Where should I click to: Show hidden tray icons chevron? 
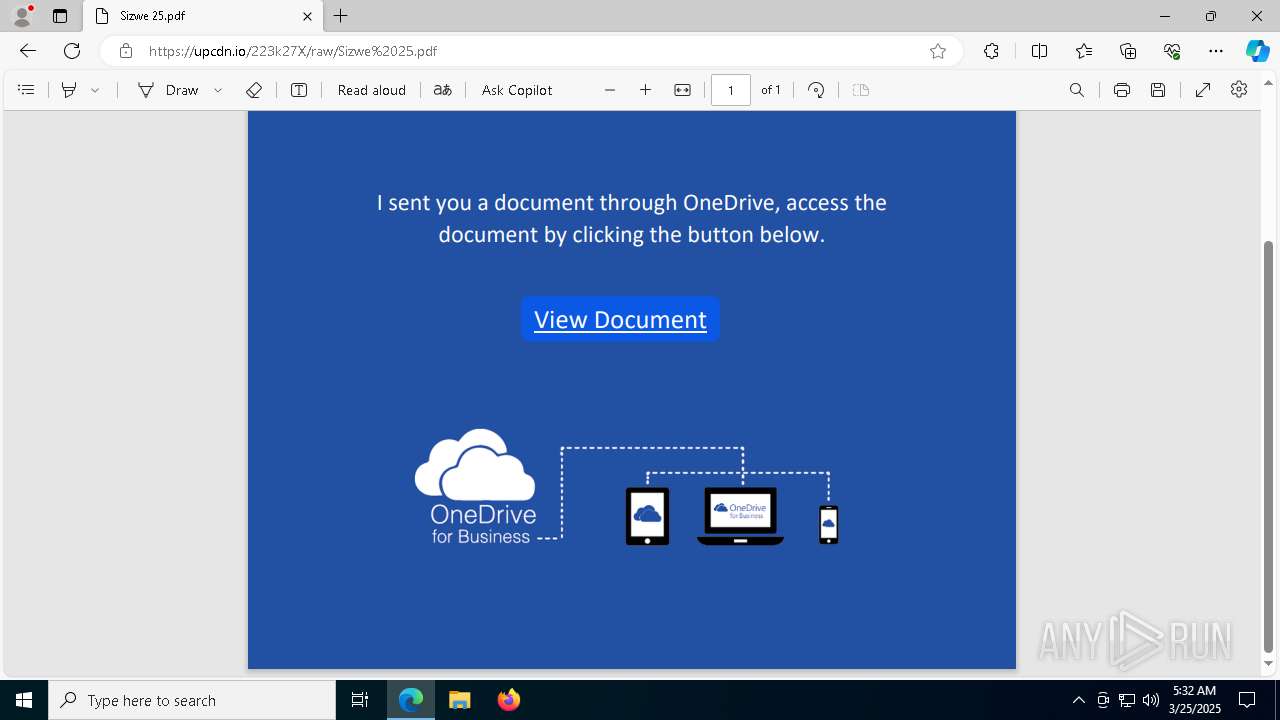pyautogui.click(x=1079, y=700)
